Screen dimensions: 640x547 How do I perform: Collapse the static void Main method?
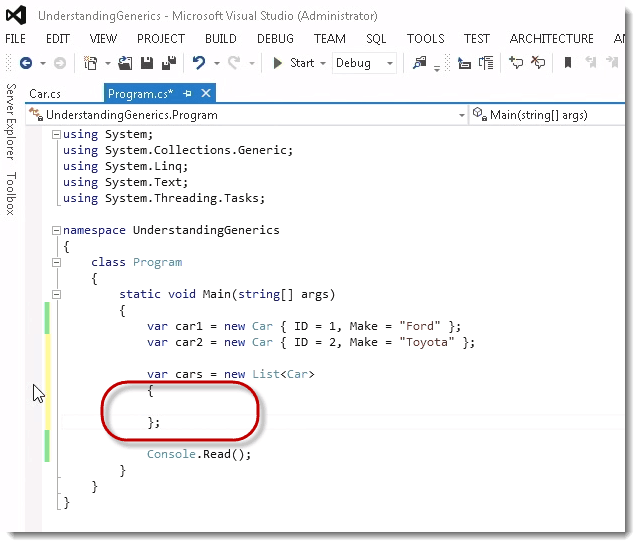click(56, 294)
